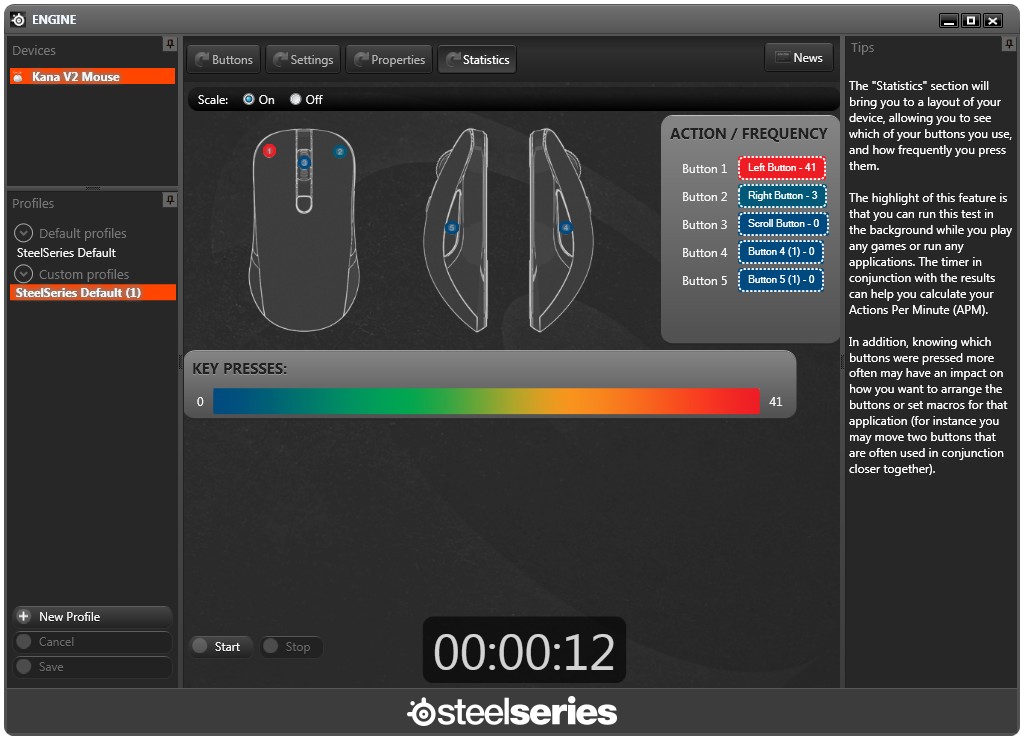Click red button 1 marker on mouse diagram
The width and height of the screenshot is (1024, 740).
coord(269,151)
